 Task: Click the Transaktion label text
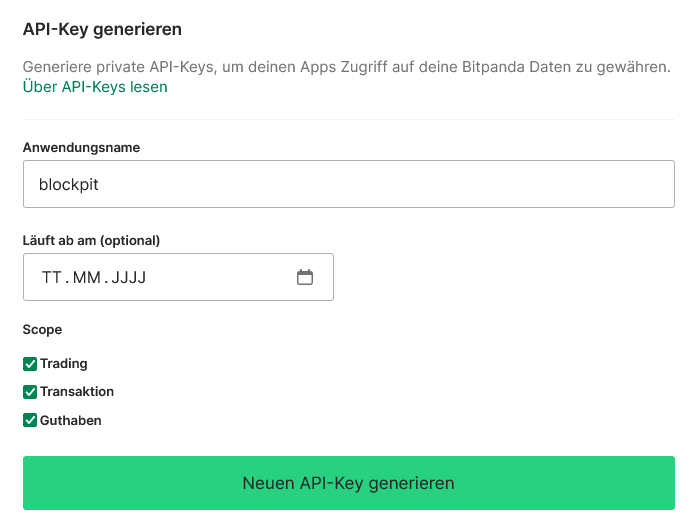click(77, 392)
